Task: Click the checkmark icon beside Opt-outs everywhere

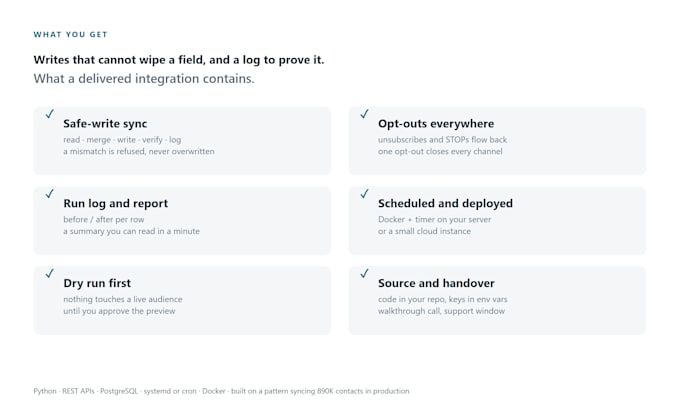Action: point(364,114)
